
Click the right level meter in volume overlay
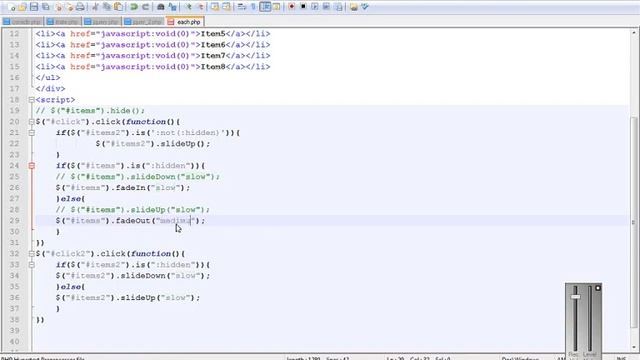tap(589, 318)
